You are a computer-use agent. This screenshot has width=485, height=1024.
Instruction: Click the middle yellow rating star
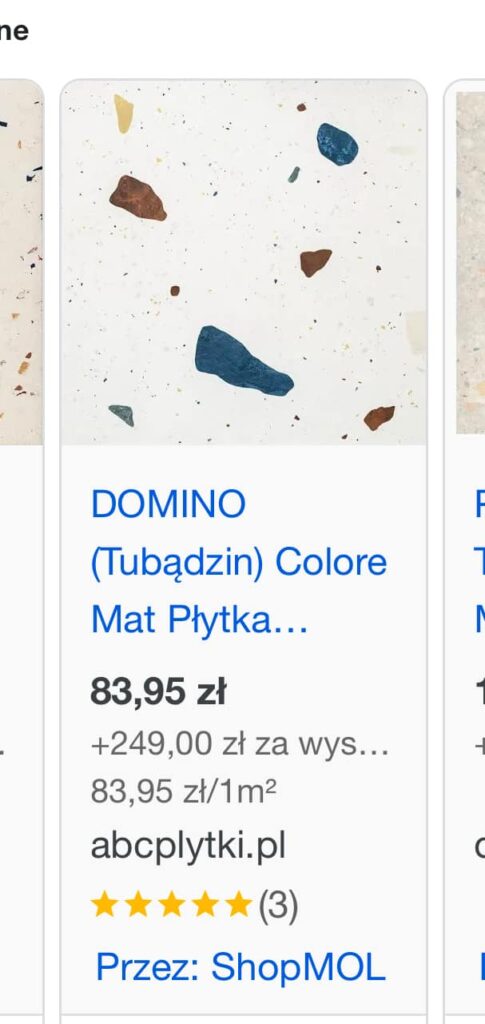[171, 904]
